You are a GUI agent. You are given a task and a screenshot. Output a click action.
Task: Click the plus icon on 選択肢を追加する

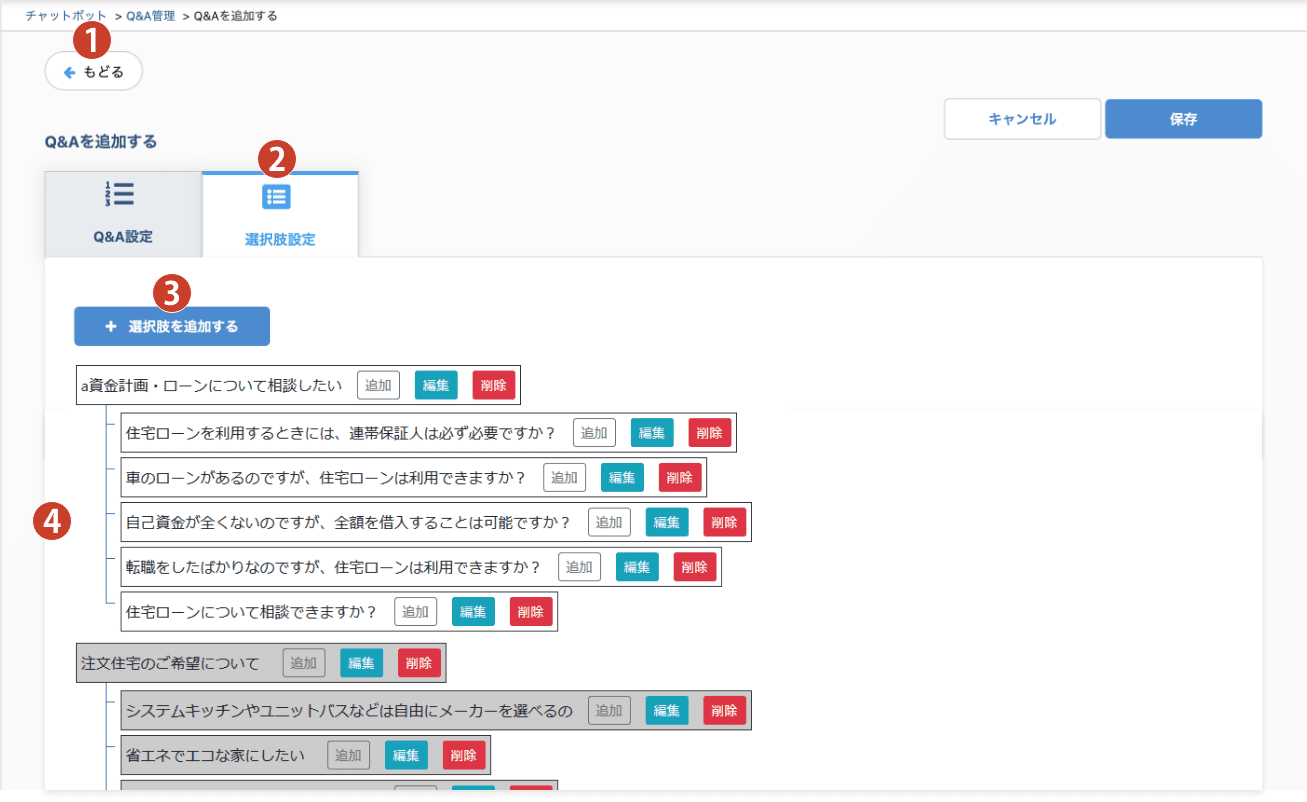tap(111, 326)
